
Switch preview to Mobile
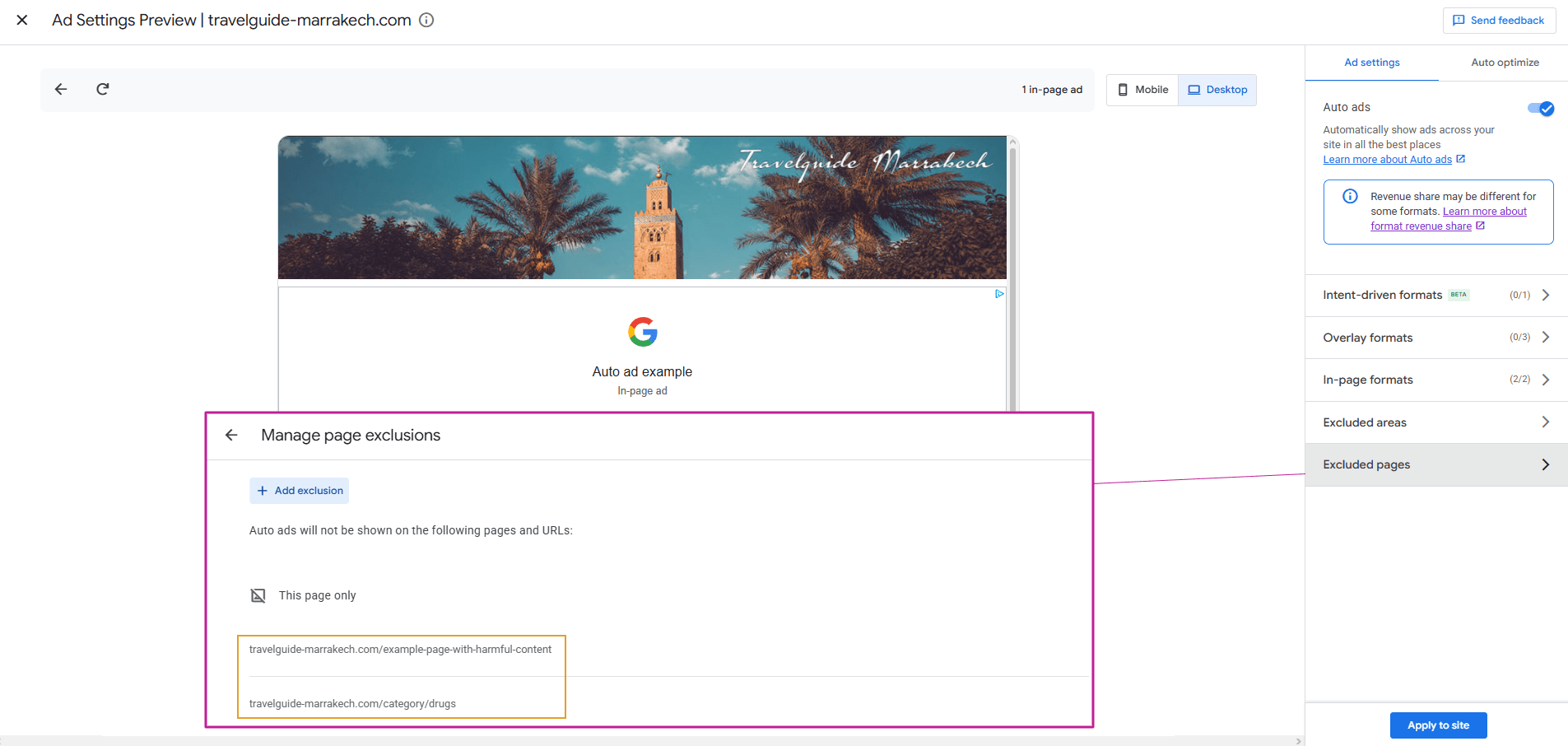1142,90
